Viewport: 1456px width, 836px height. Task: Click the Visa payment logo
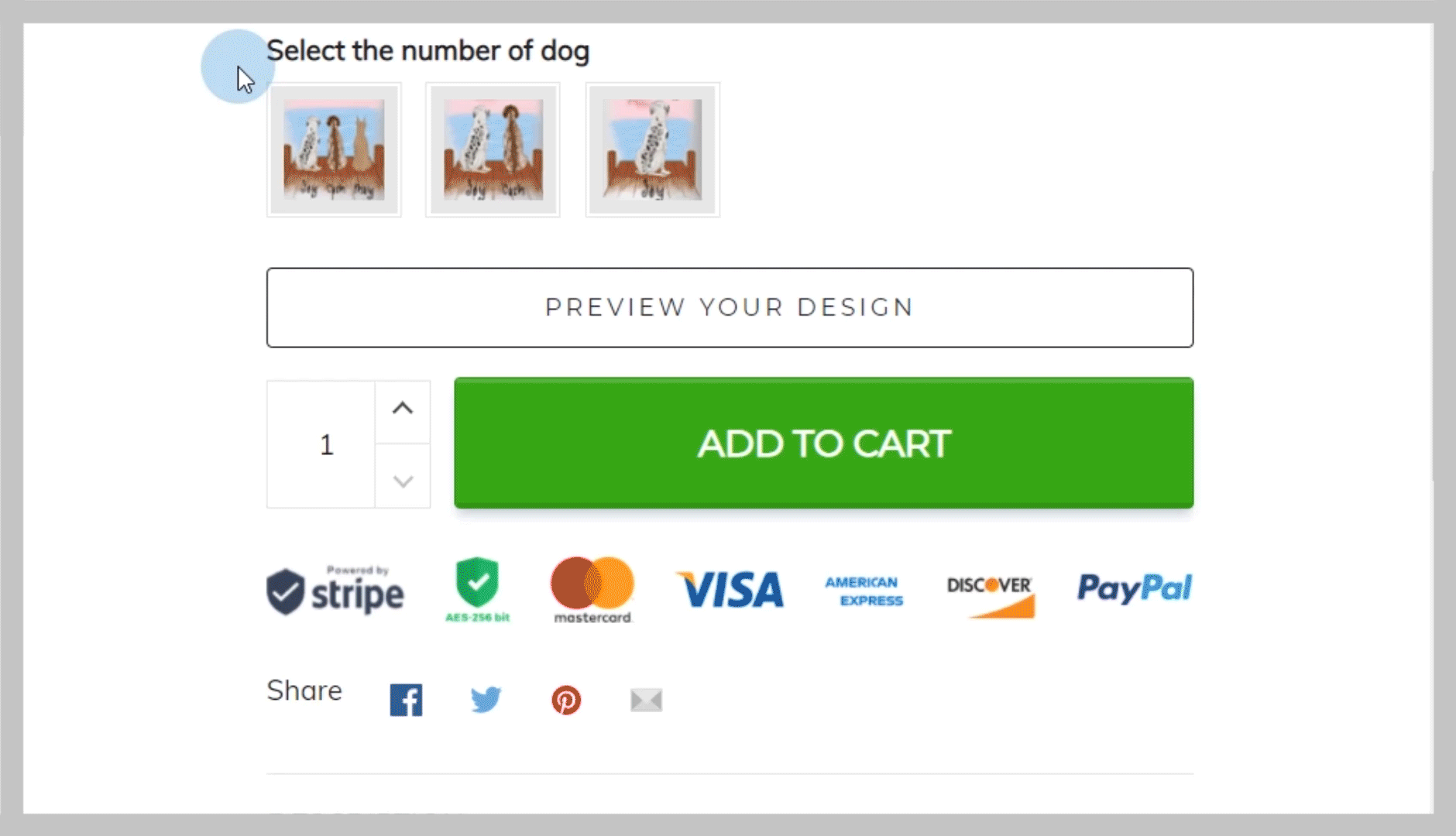730,590
